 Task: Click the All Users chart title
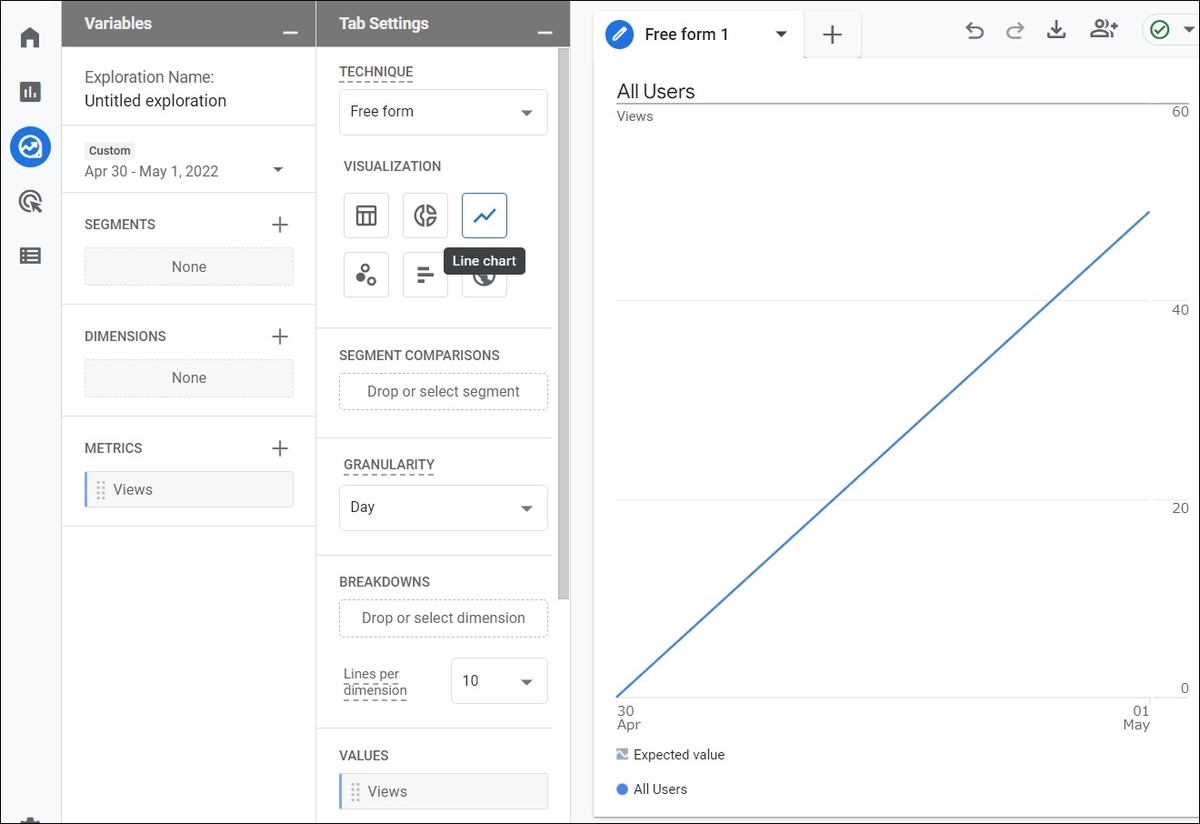tap(656, 91)
